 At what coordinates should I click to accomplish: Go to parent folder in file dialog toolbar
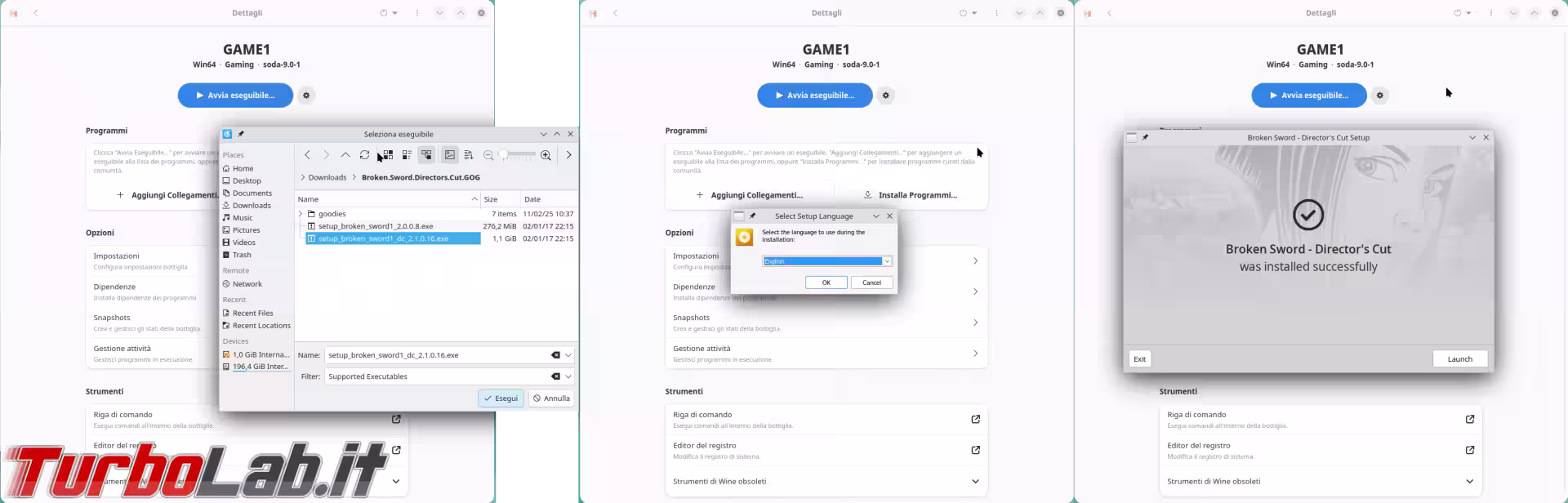[345, 155]
